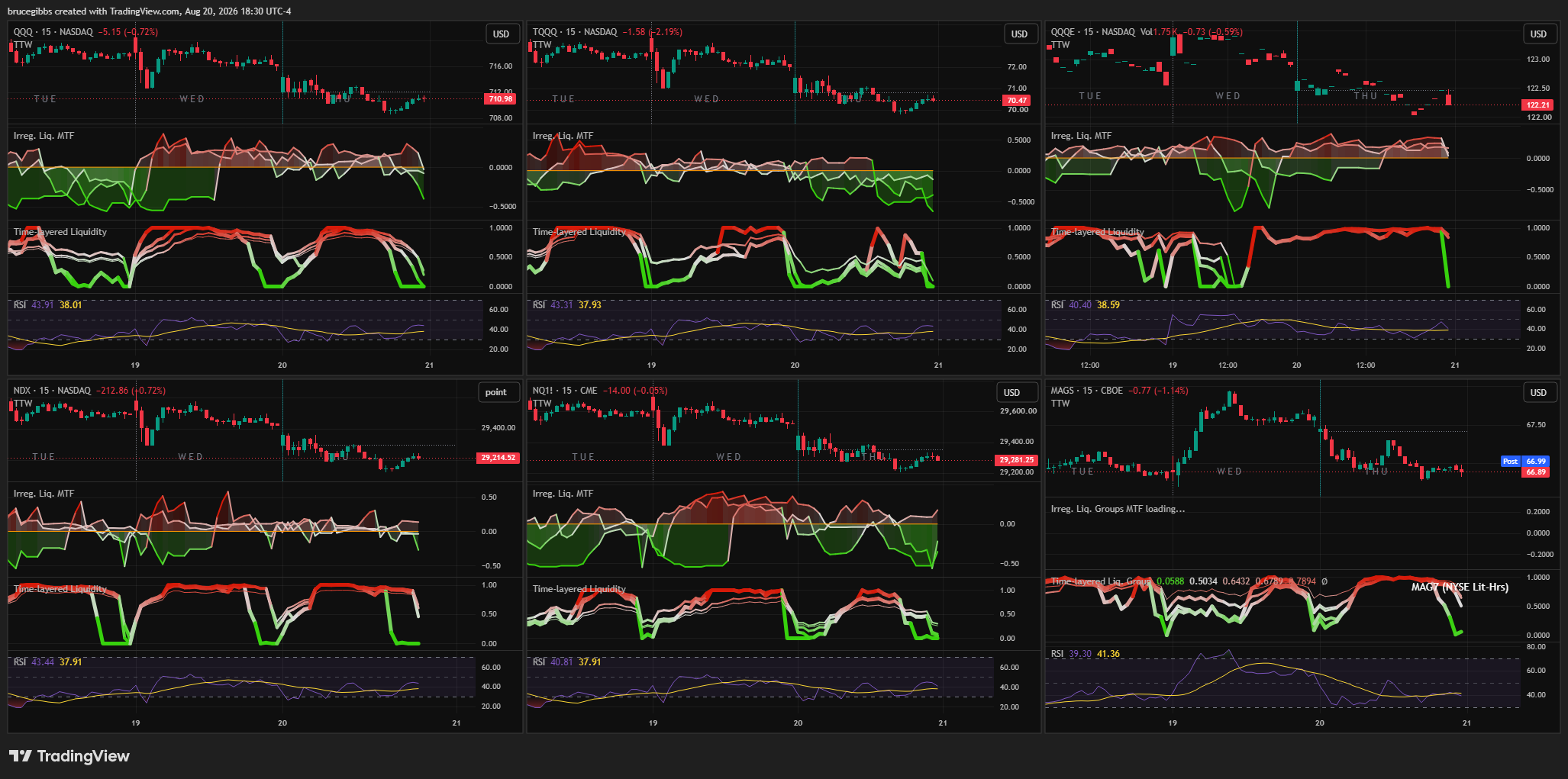Select the 122.21 last price label on QQQE
This screenshot has height=779, width=1568.
(1538, 105)
